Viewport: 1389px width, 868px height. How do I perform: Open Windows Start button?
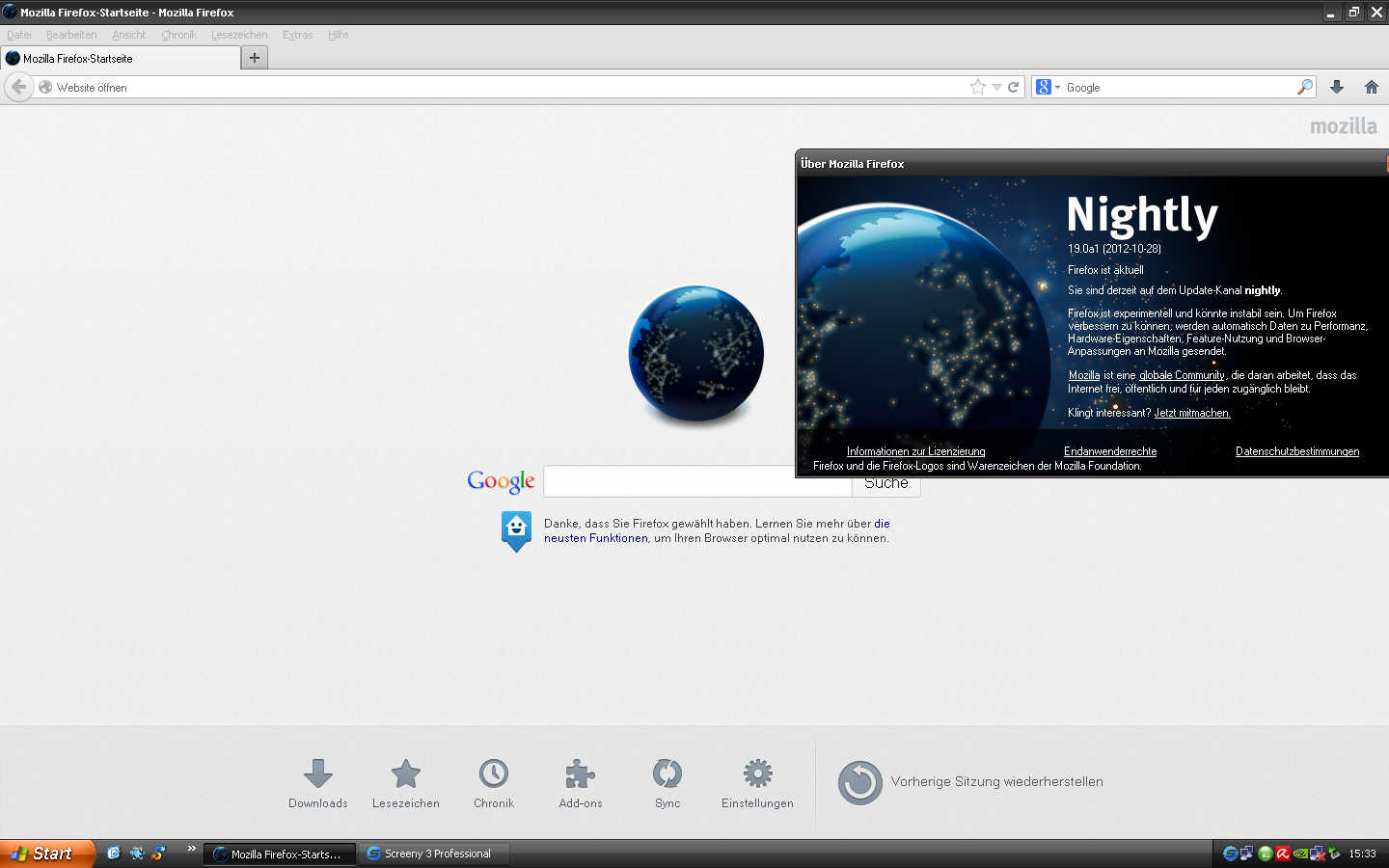pos(46,854)
